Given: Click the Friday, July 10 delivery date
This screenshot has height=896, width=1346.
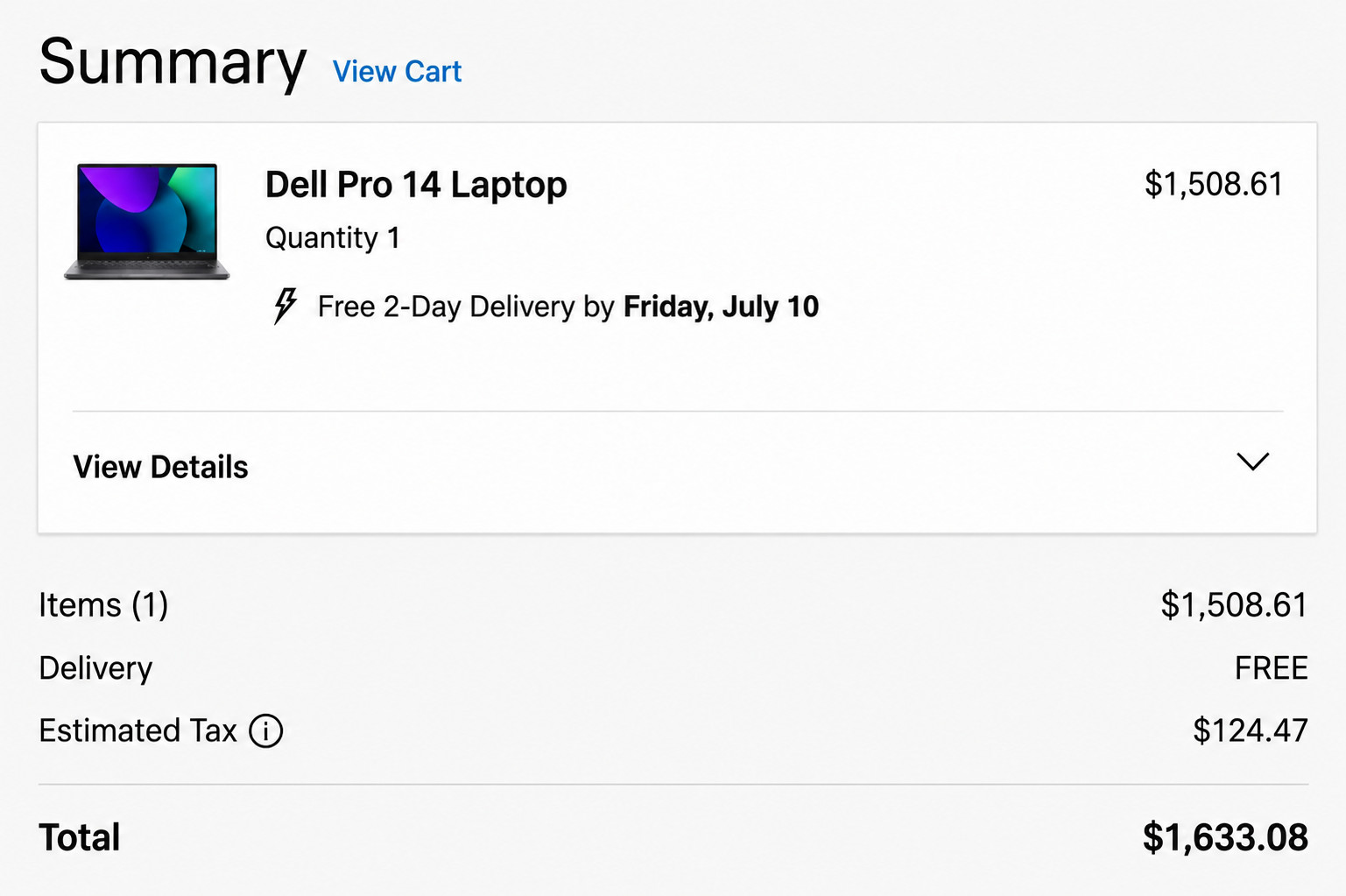Looking at the screenshot, I should click(x=721, y=307).
